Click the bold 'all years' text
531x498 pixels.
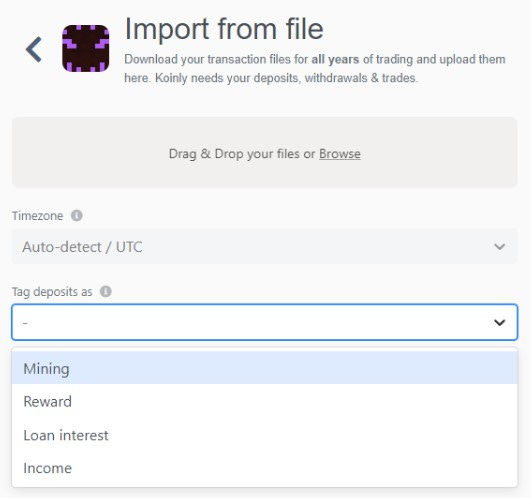tap(335, 59)
